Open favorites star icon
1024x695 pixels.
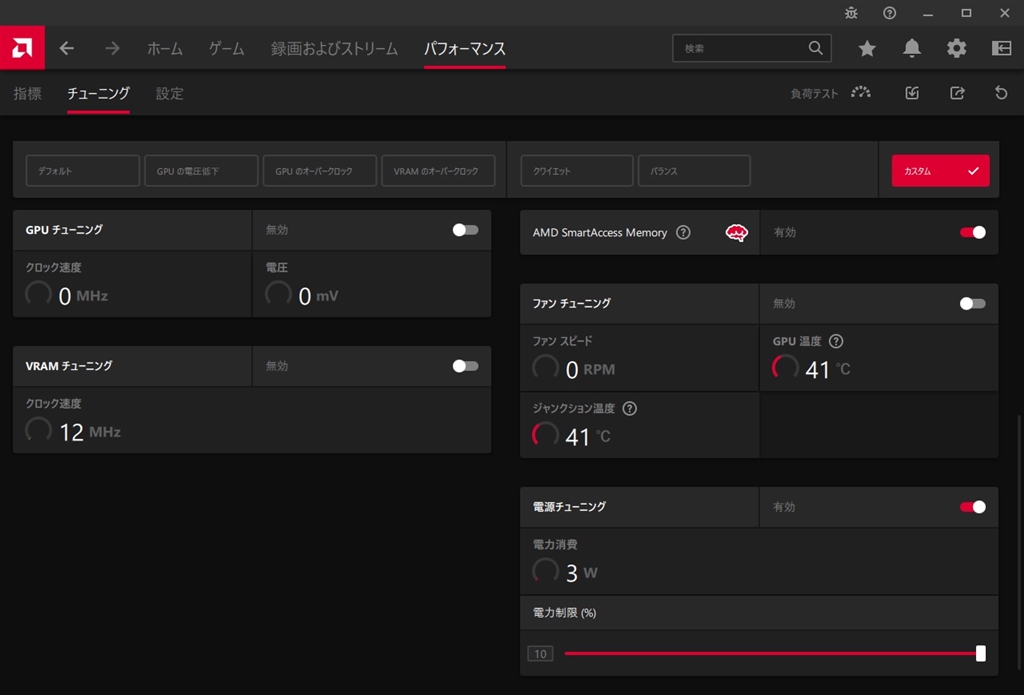pyautogui.click(x=867, y=48)
